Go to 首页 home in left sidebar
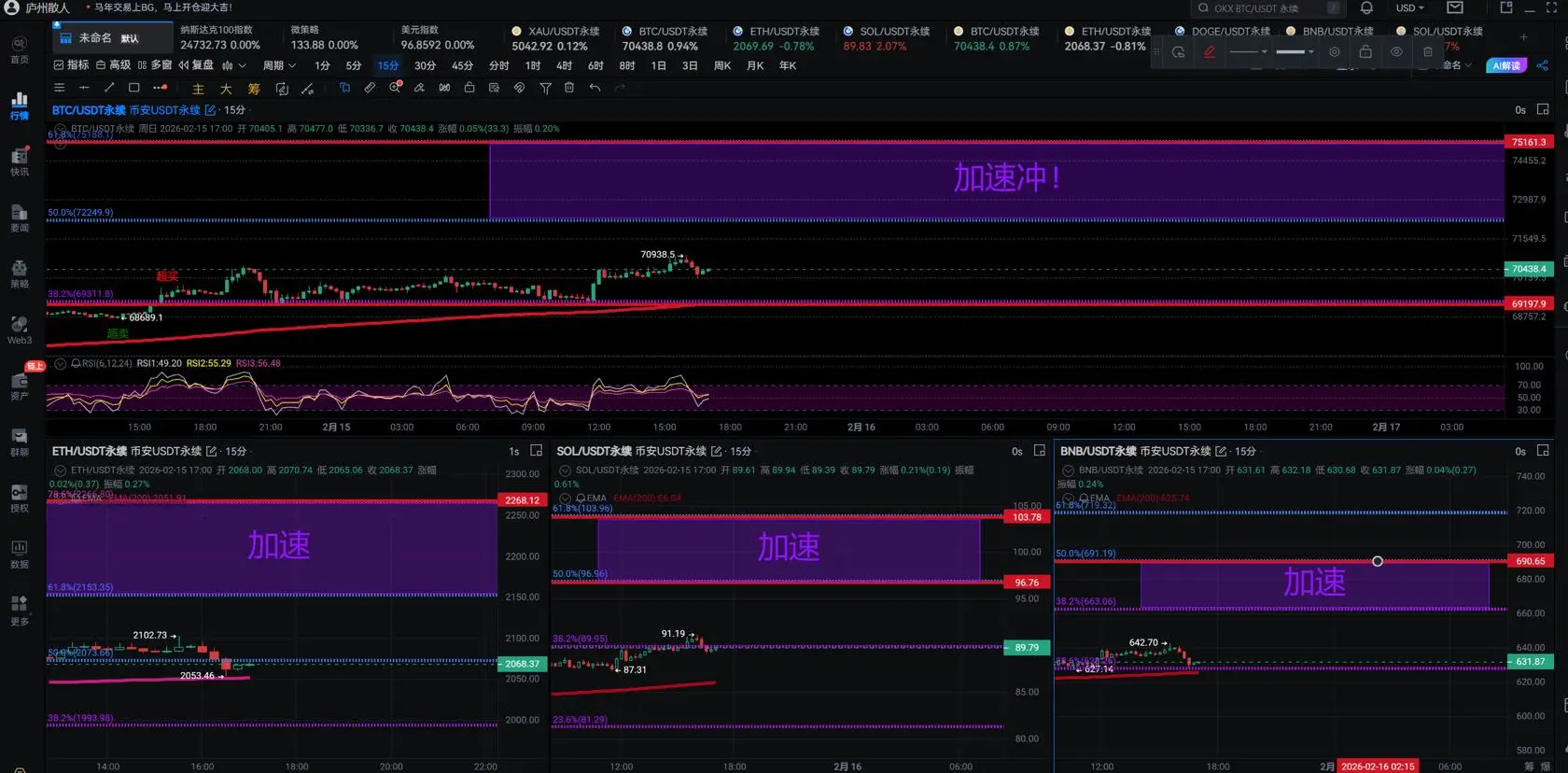 [20, 49]
